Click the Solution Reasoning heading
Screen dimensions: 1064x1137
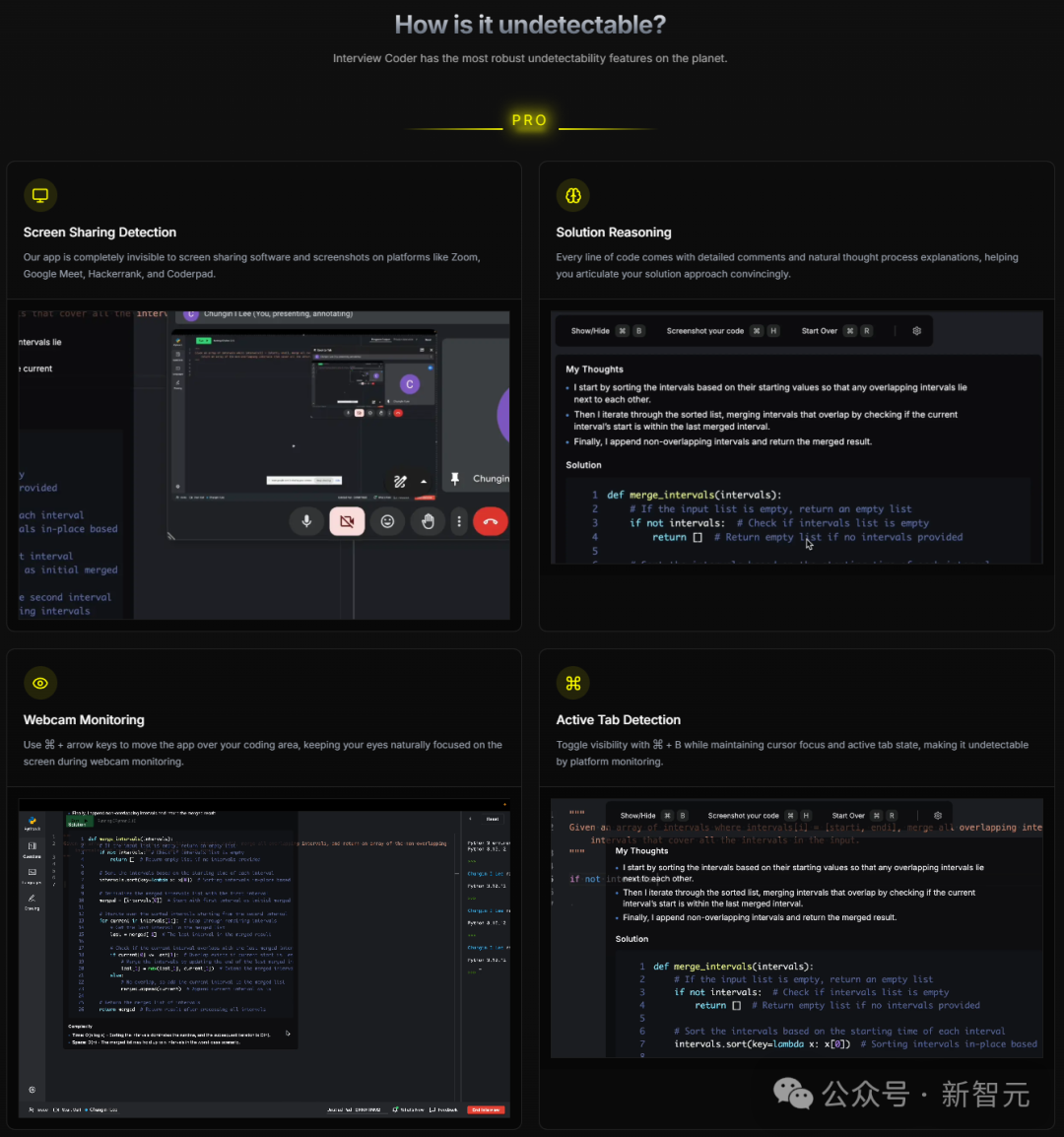[614, 233]
